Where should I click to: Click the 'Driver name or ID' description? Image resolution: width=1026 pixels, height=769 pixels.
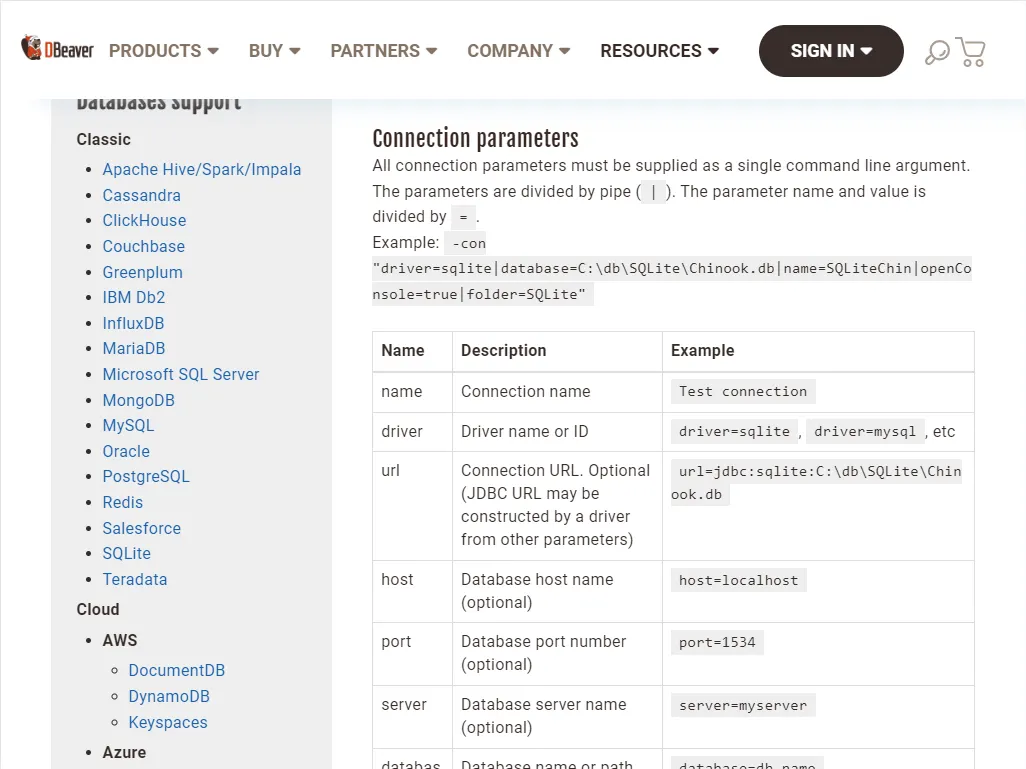524,432
